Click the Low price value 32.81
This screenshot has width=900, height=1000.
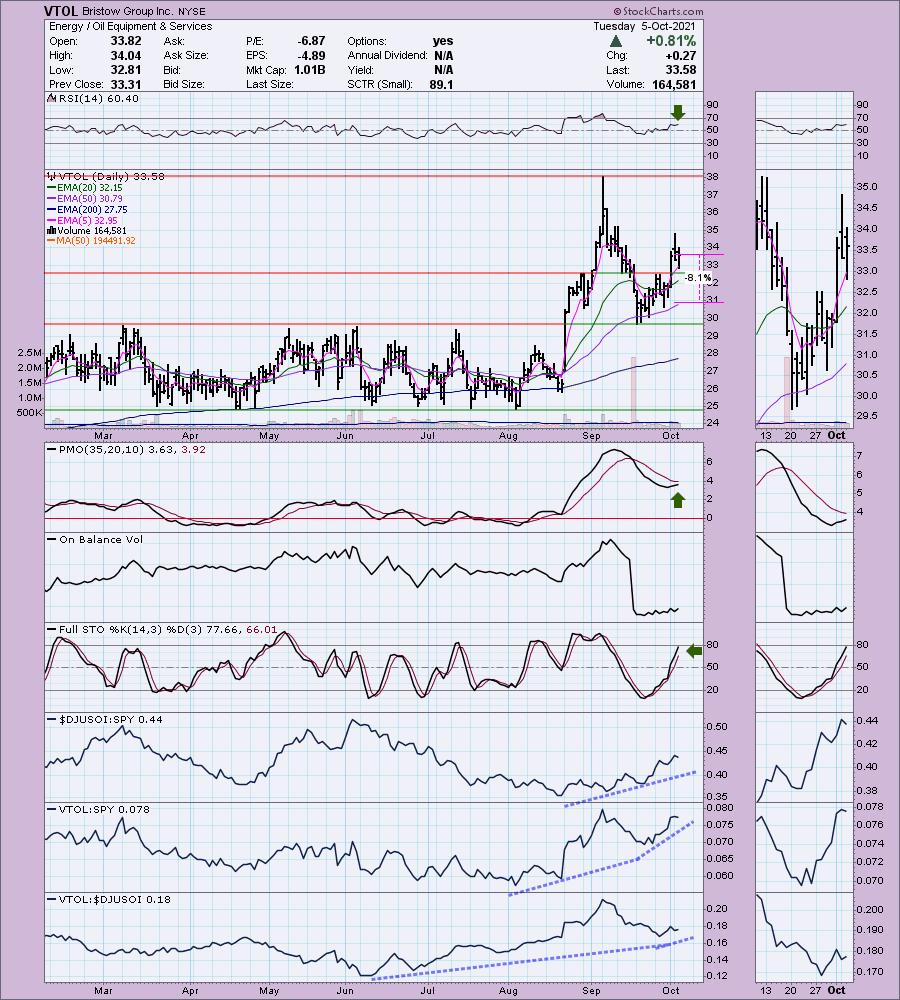tap(126, 70)
